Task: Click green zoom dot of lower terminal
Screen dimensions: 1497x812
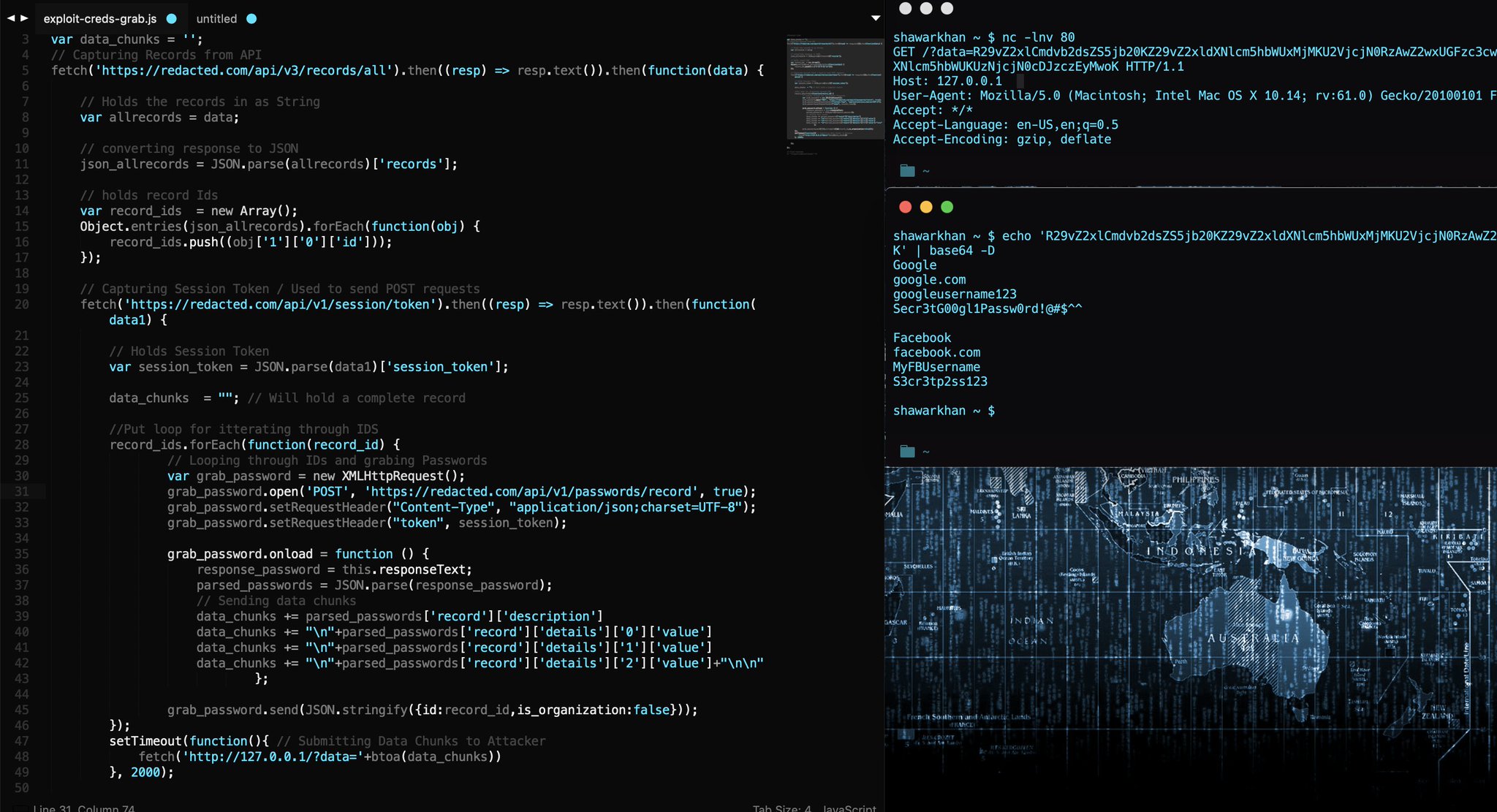Action: 947,207
